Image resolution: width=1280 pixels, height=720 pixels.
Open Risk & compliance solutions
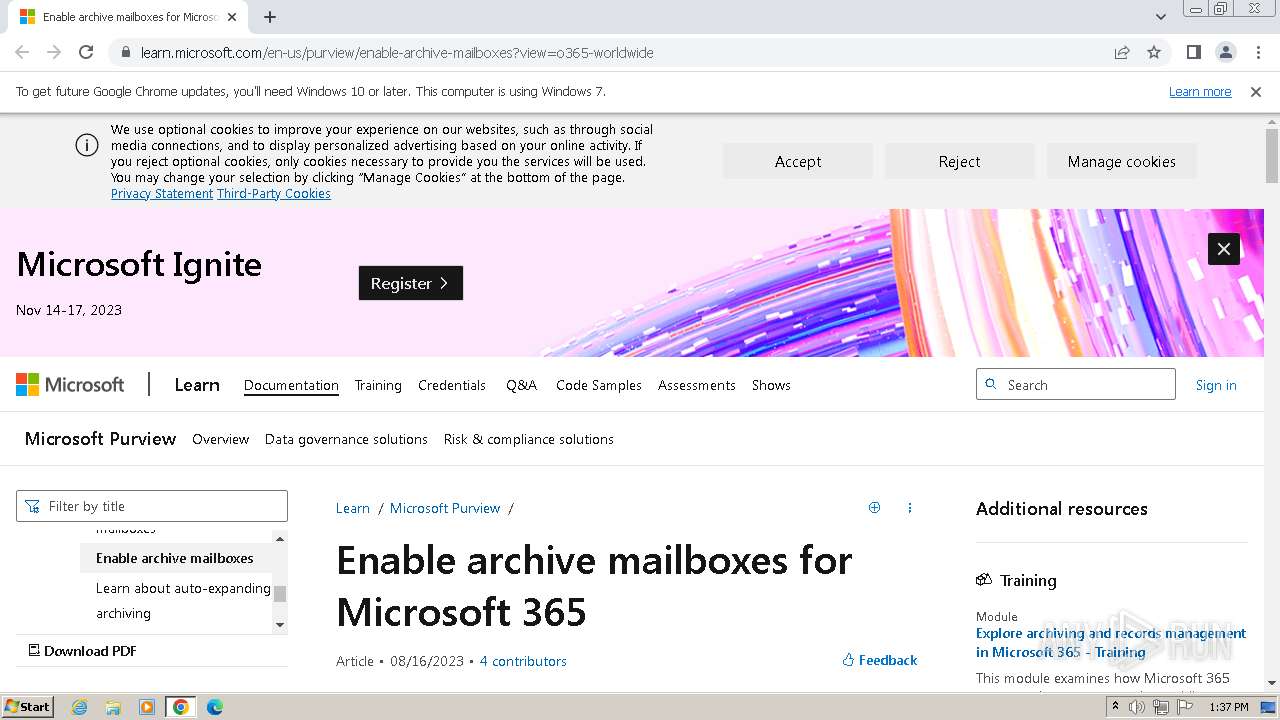529,439
